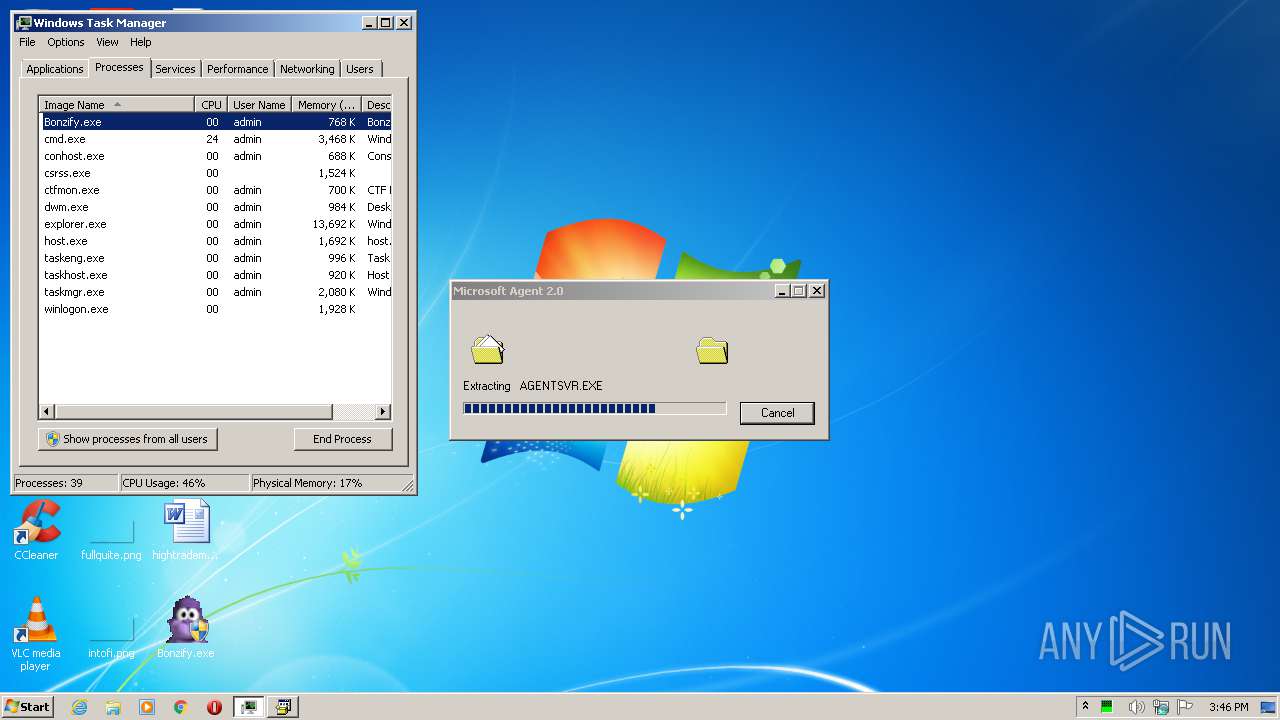Select the taskeng.exe process row
This screenshot has width=1280, height=720.
215,258
